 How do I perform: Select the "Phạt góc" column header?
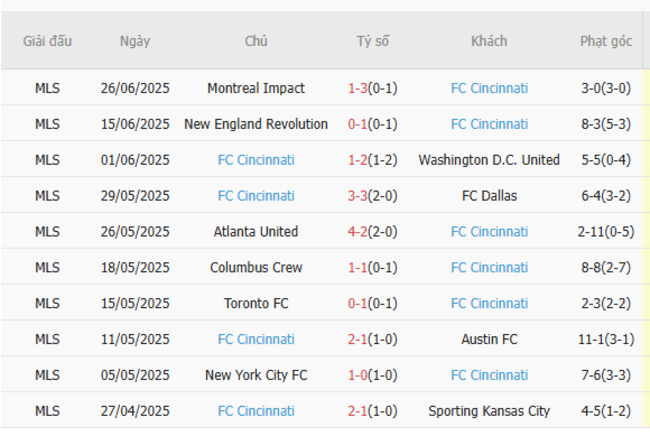coord(606,42)
